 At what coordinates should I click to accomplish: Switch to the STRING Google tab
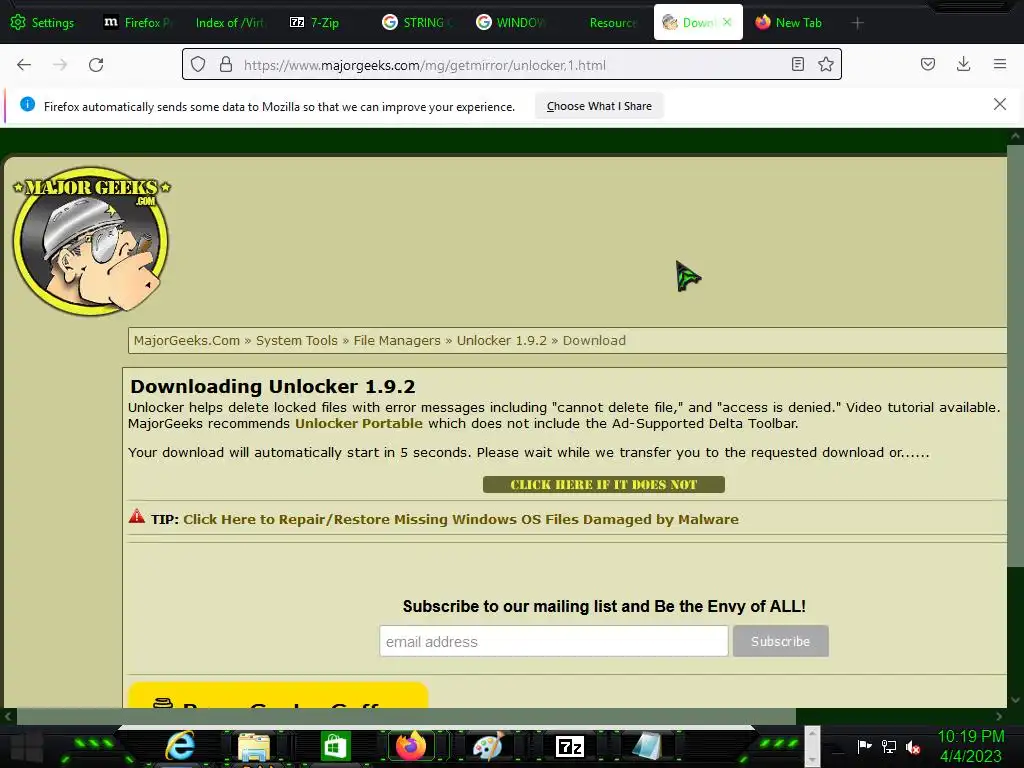[x=418, y=23]
